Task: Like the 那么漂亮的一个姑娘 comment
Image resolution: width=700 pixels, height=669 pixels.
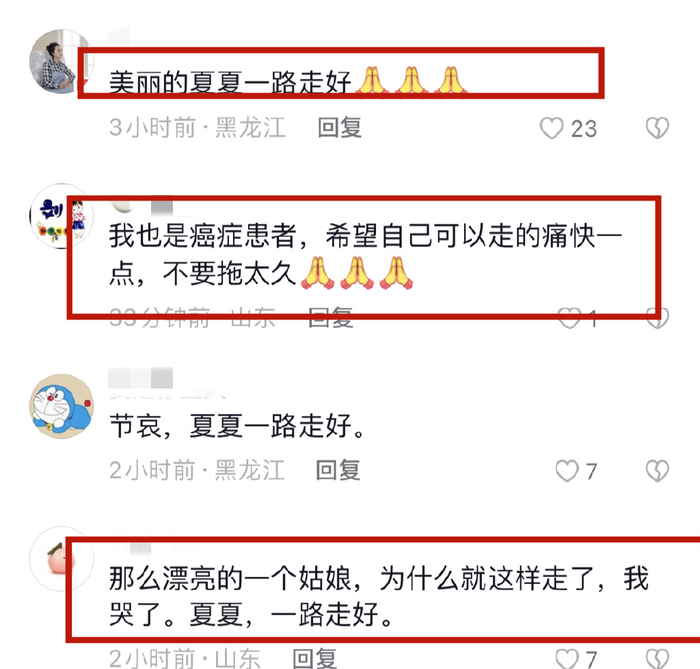Action: (567, 659)
